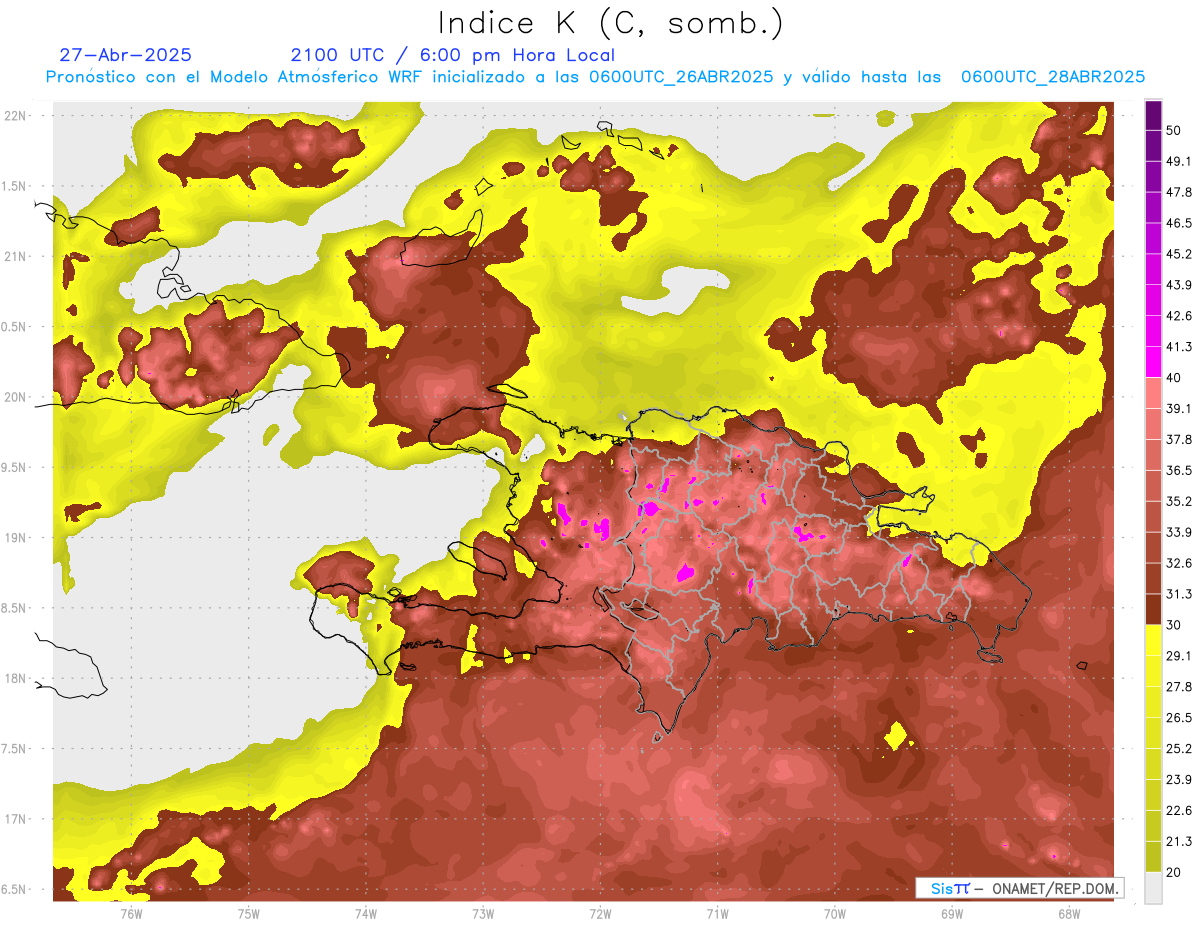Click the legend value "30"

(x=1175, y=625)
